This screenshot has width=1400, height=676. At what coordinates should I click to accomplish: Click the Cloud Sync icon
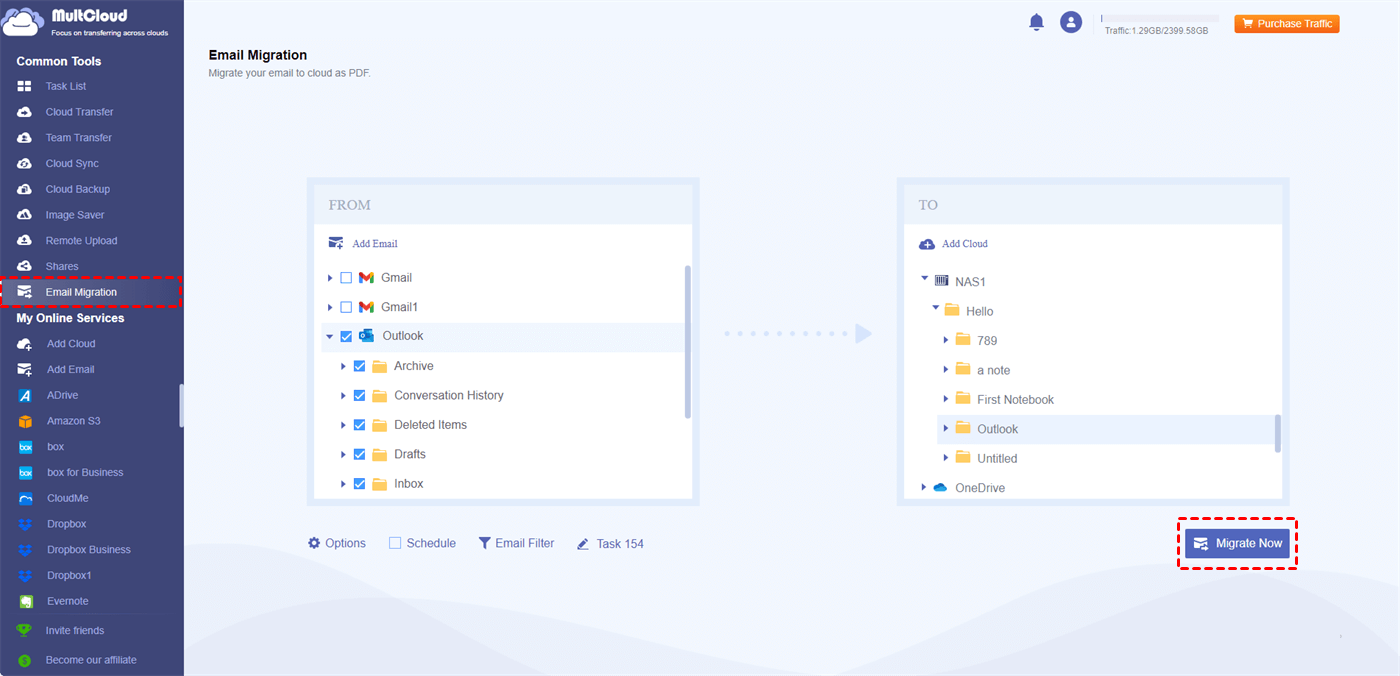pyautogui.click(x=25, y=163)
